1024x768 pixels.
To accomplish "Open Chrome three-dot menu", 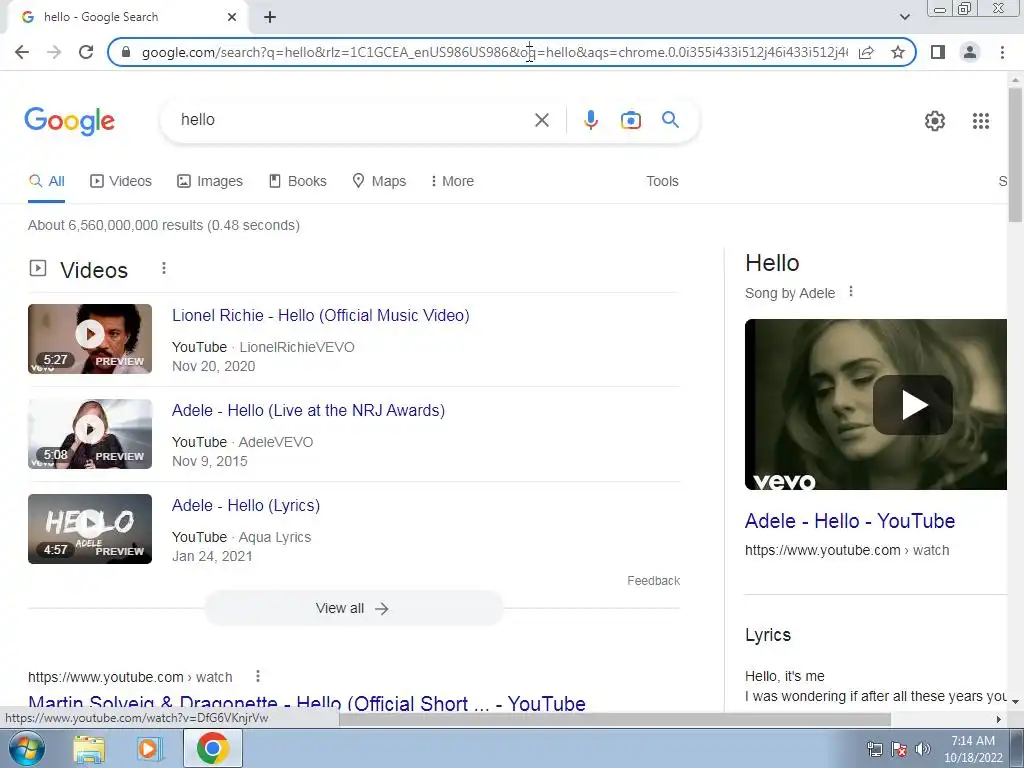I will [x=1002, y=52].
